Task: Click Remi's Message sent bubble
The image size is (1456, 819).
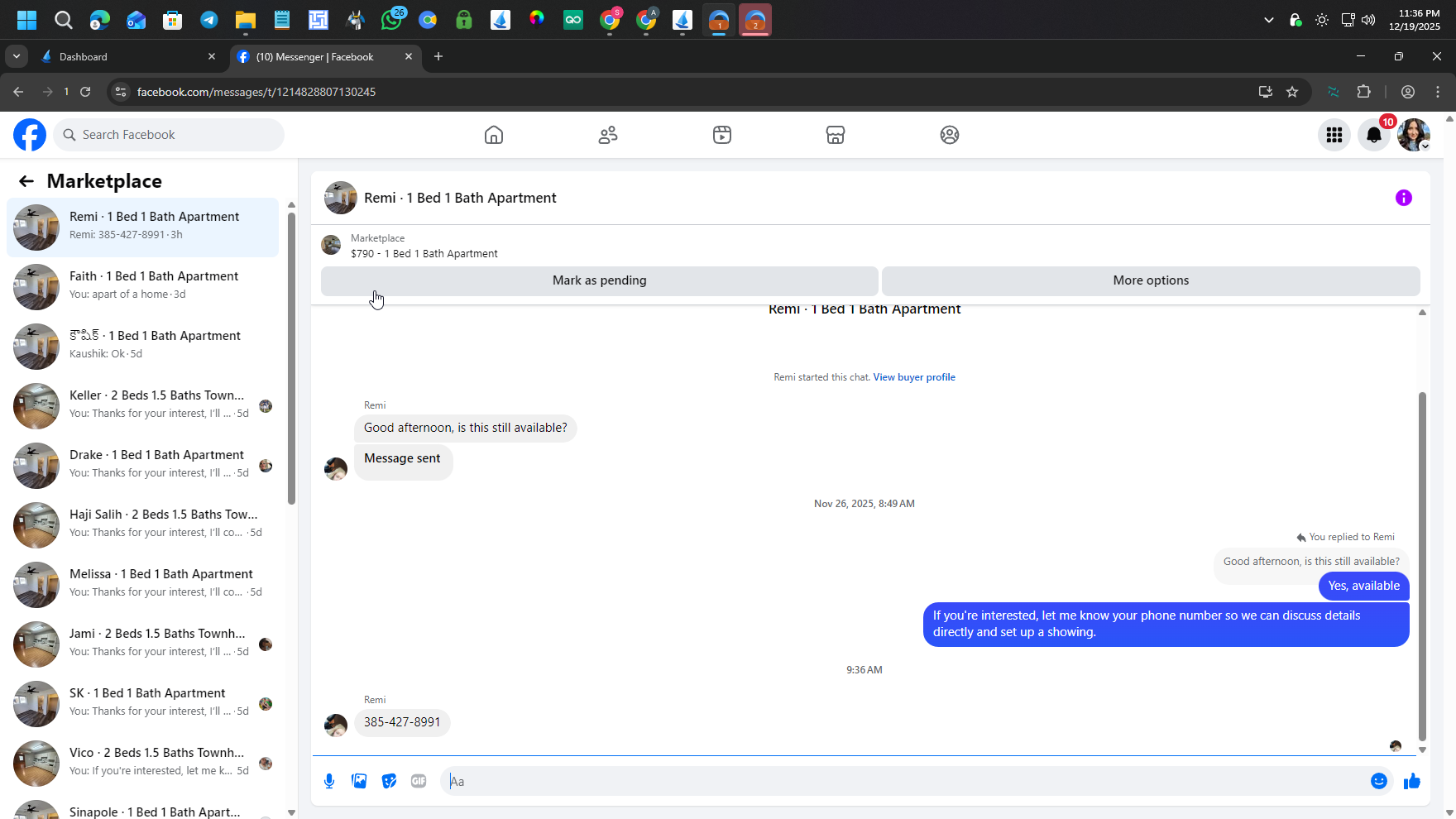Action: (403, 462)
